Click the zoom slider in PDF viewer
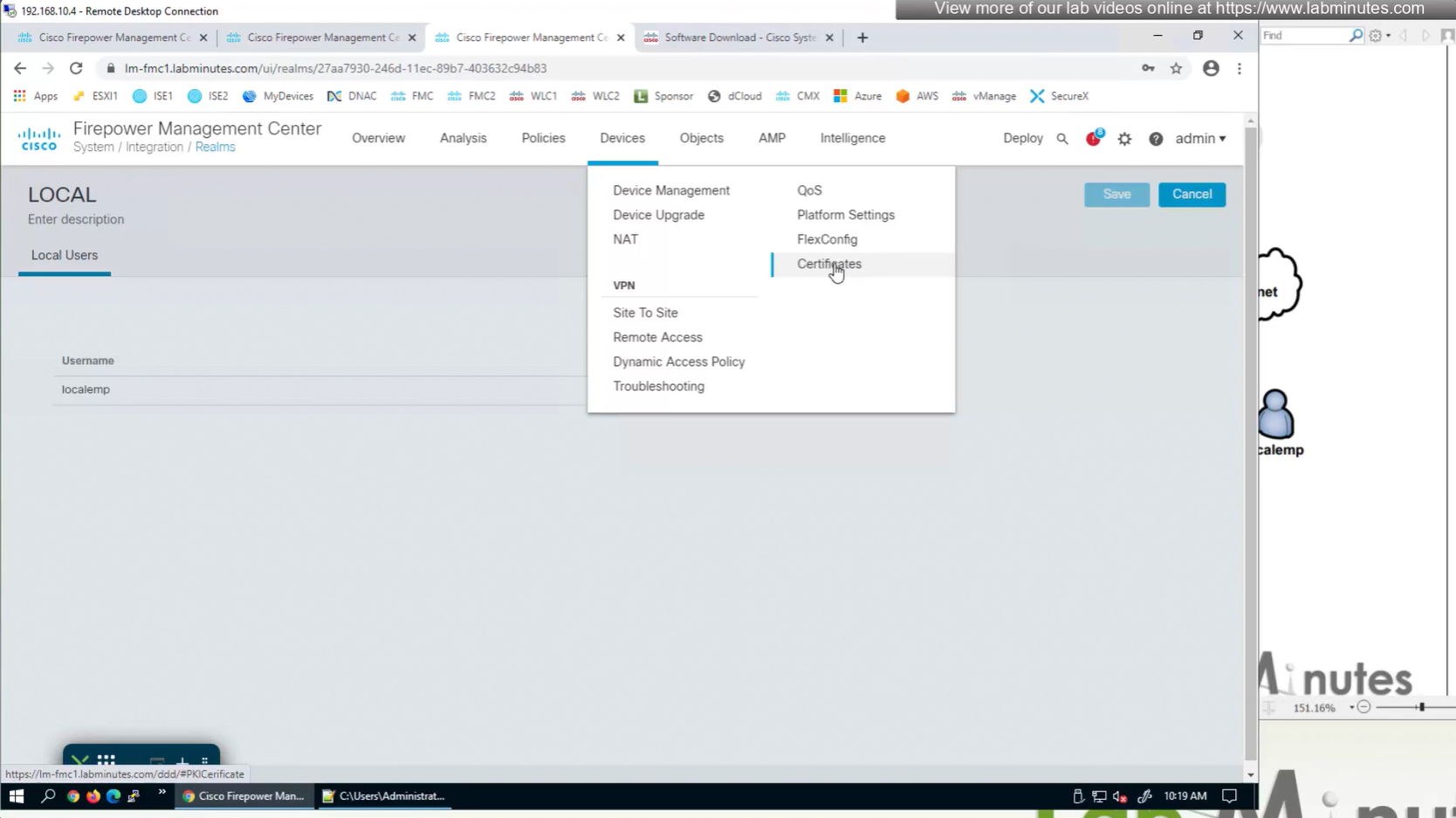Image resolution: width=1456 pixels, height=818 pixels. [x=1421, y=707]
